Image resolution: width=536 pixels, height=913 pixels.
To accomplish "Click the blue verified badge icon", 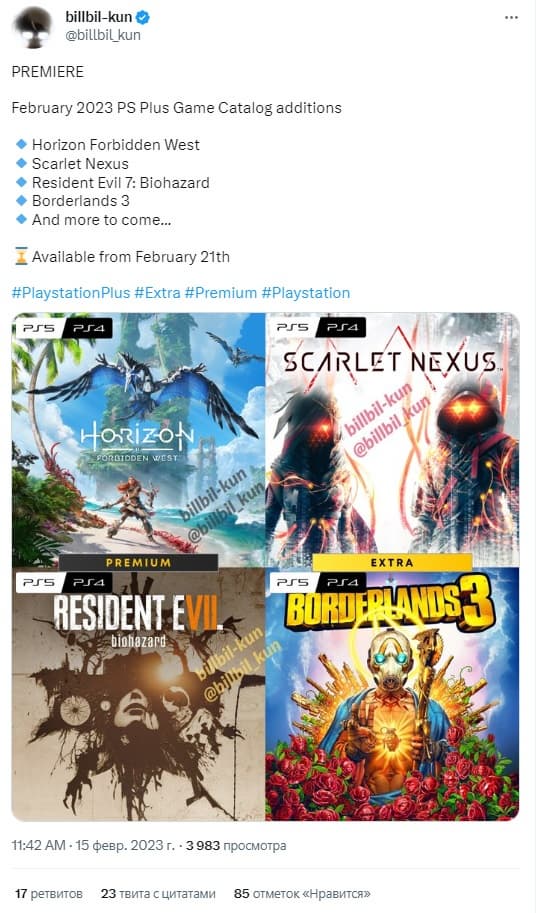I will pyautogui.click(x=143, y=17).
